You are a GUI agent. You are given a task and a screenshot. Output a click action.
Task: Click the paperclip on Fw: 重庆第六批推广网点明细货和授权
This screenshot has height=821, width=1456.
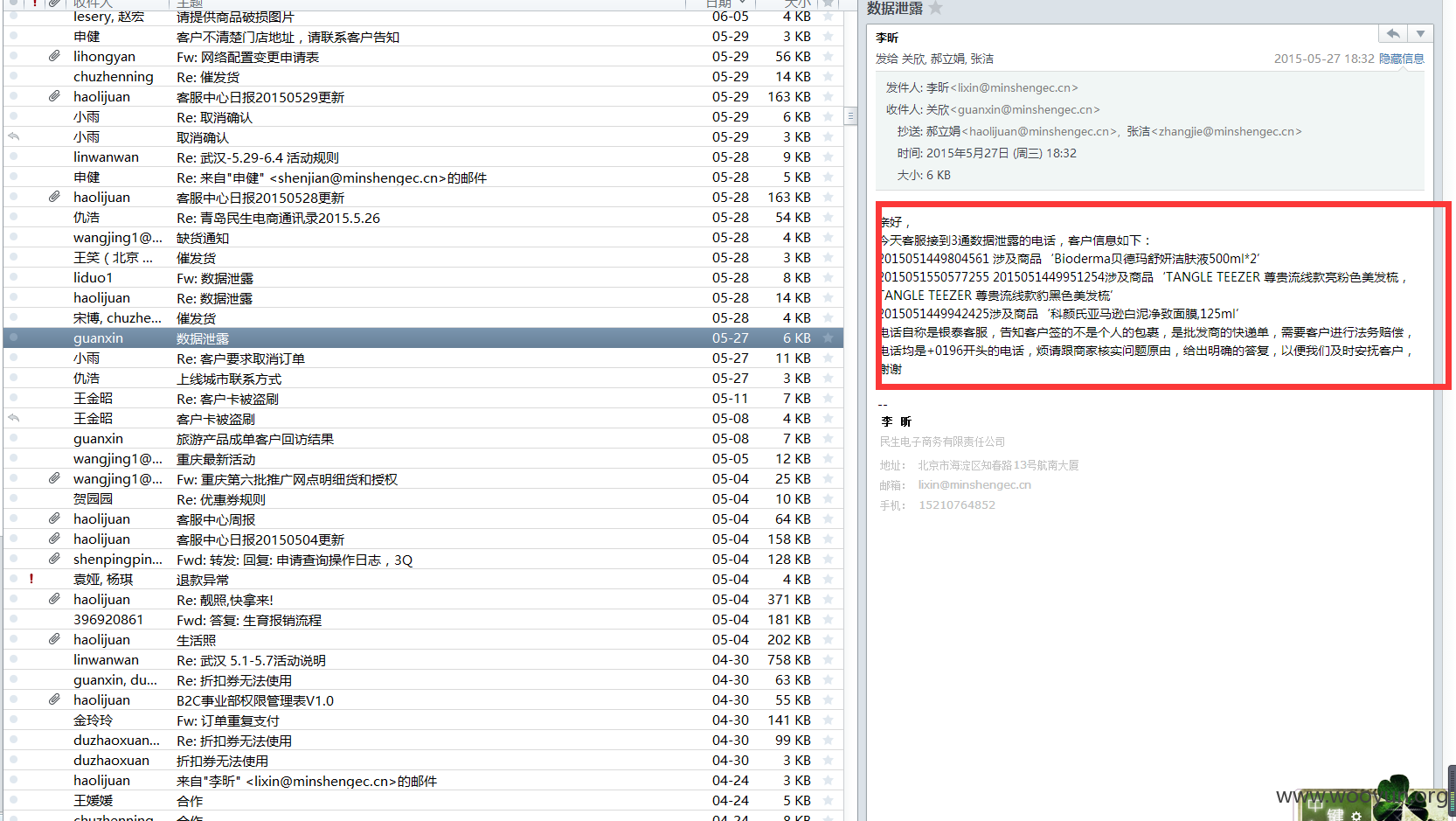pos(54,478)
